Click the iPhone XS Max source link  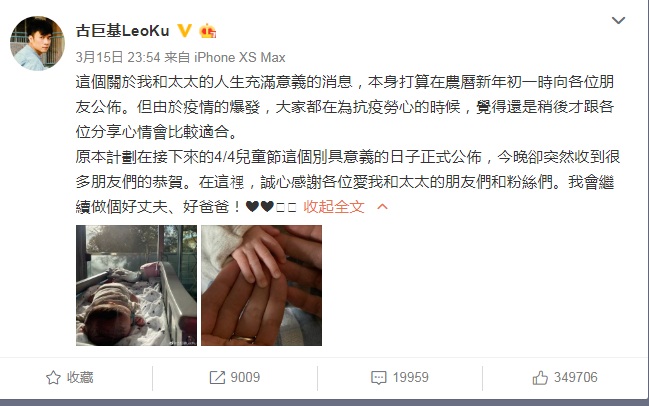240,57
